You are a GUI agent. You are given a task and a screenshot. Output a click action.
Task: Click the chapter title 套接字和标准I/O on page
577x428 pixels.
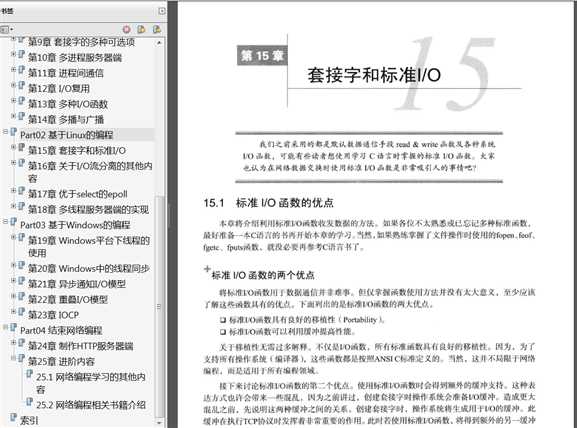tap(374, 75)
